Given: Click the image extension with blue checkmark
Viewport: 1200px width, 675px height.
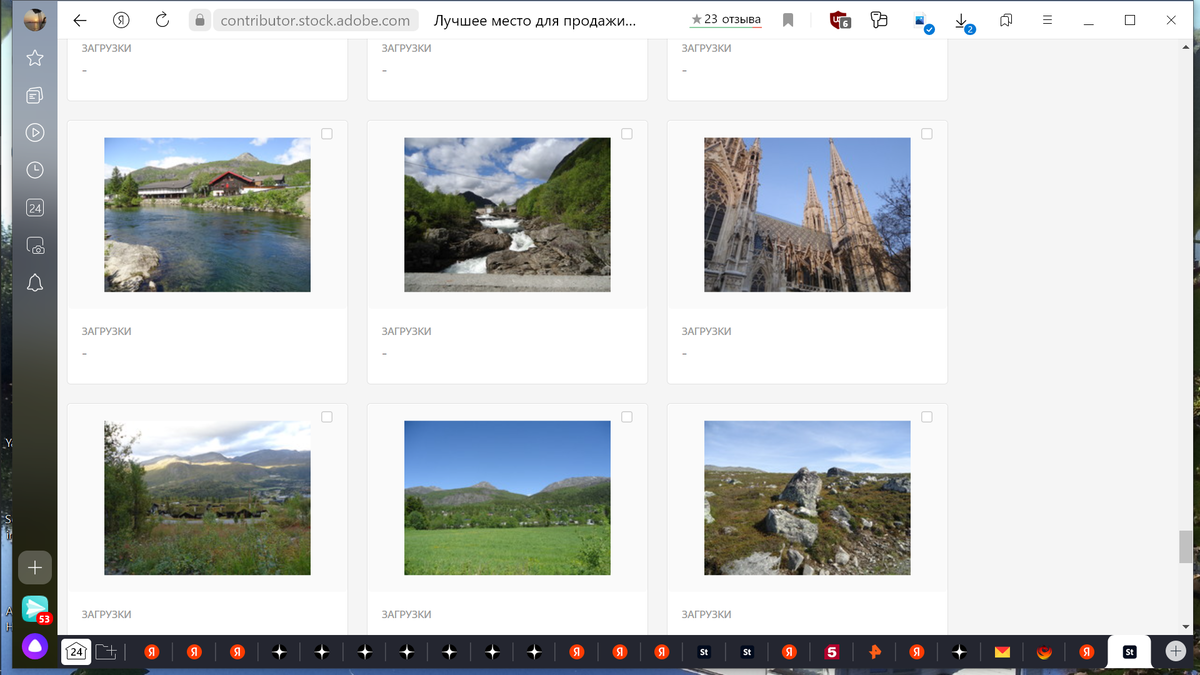Looking at the screenshot, I should coord(923,22).
